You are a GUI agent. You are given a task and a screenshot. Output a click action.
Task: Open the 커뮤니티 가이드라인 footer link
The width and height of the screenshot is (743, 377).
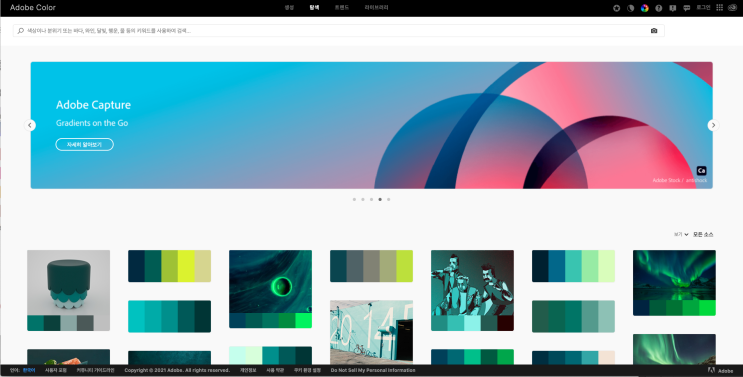[95, 370]
